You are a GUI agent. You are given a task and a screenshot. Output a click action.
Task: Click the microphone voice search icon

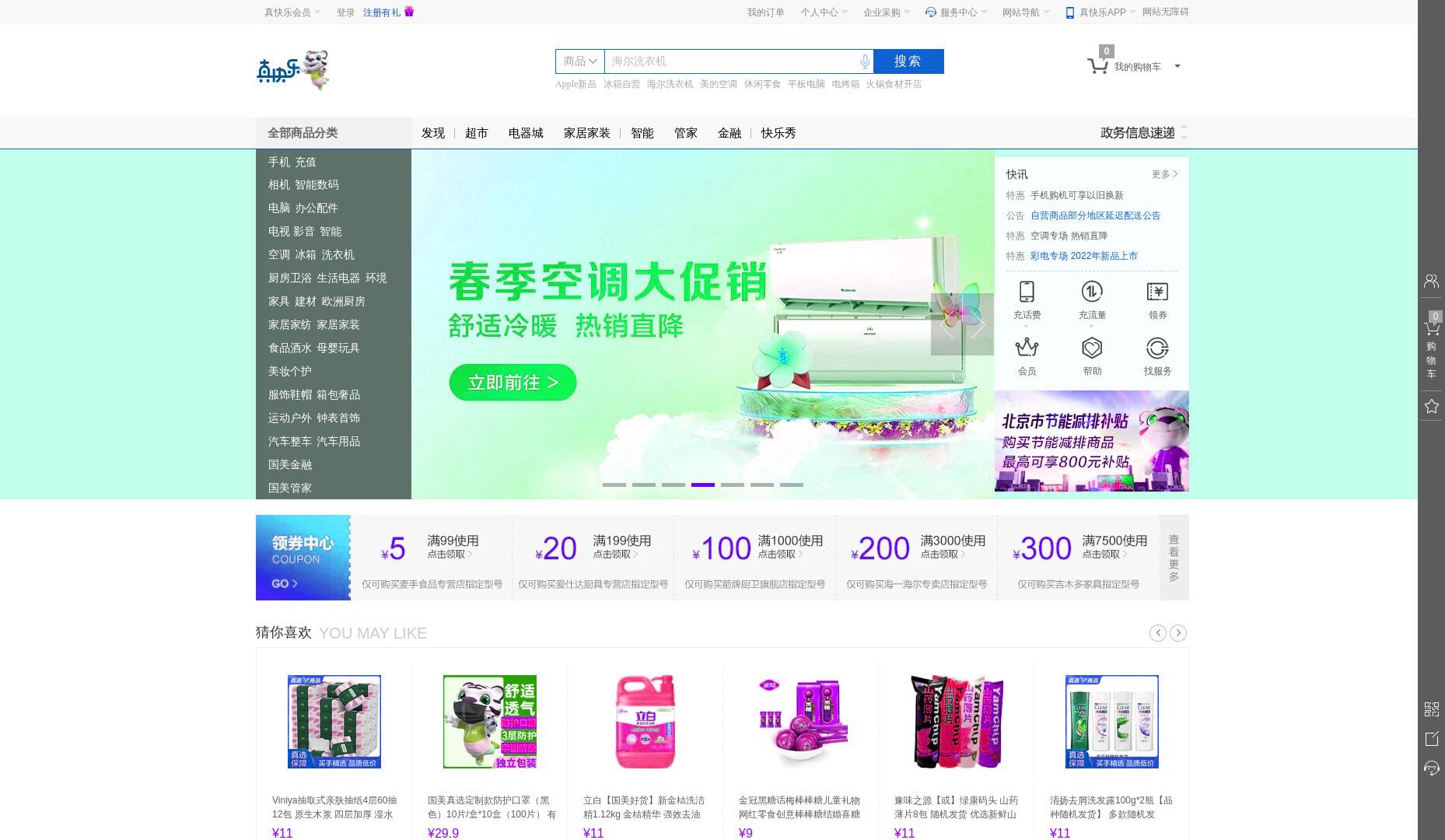point(864,61)
